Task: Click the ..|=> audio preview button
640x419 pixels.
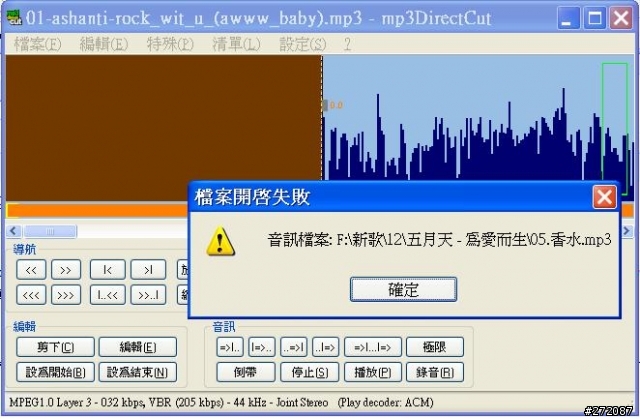Action: point(326,347)
